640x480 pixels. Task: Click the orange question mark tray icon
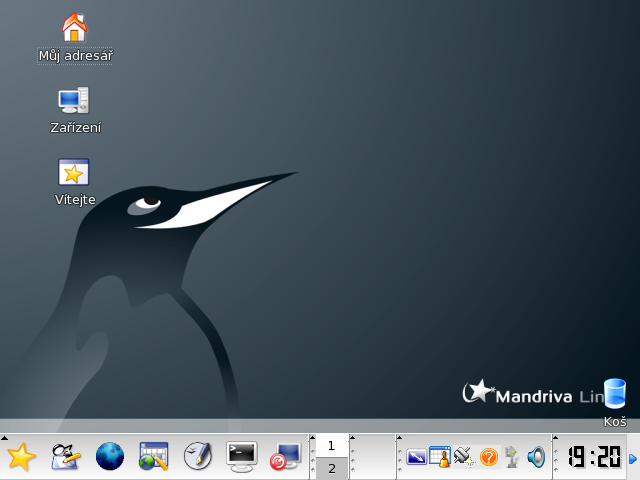click(x=489, y=457)
